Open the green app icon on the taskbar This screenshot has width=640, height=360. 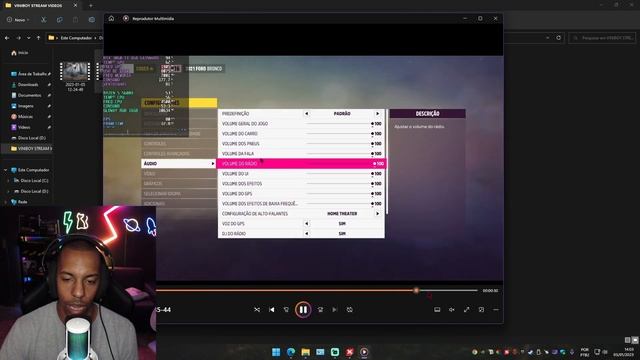(335, 352)
